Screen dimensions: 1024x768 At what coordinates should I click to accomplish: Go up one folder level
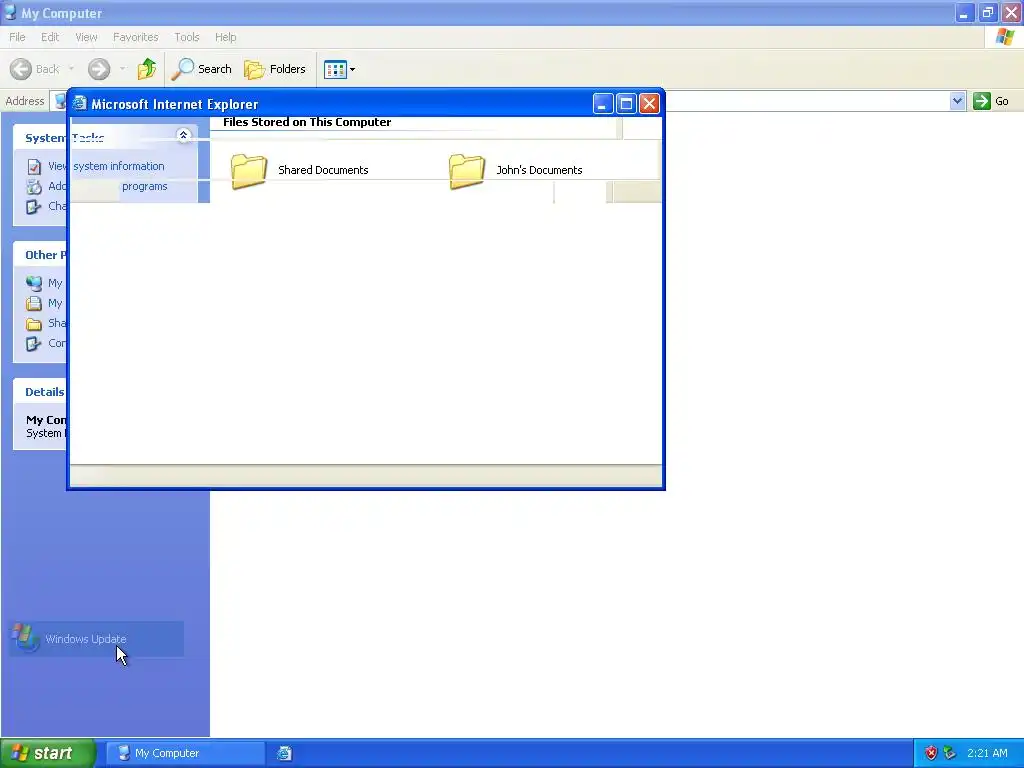pos(147,69)
